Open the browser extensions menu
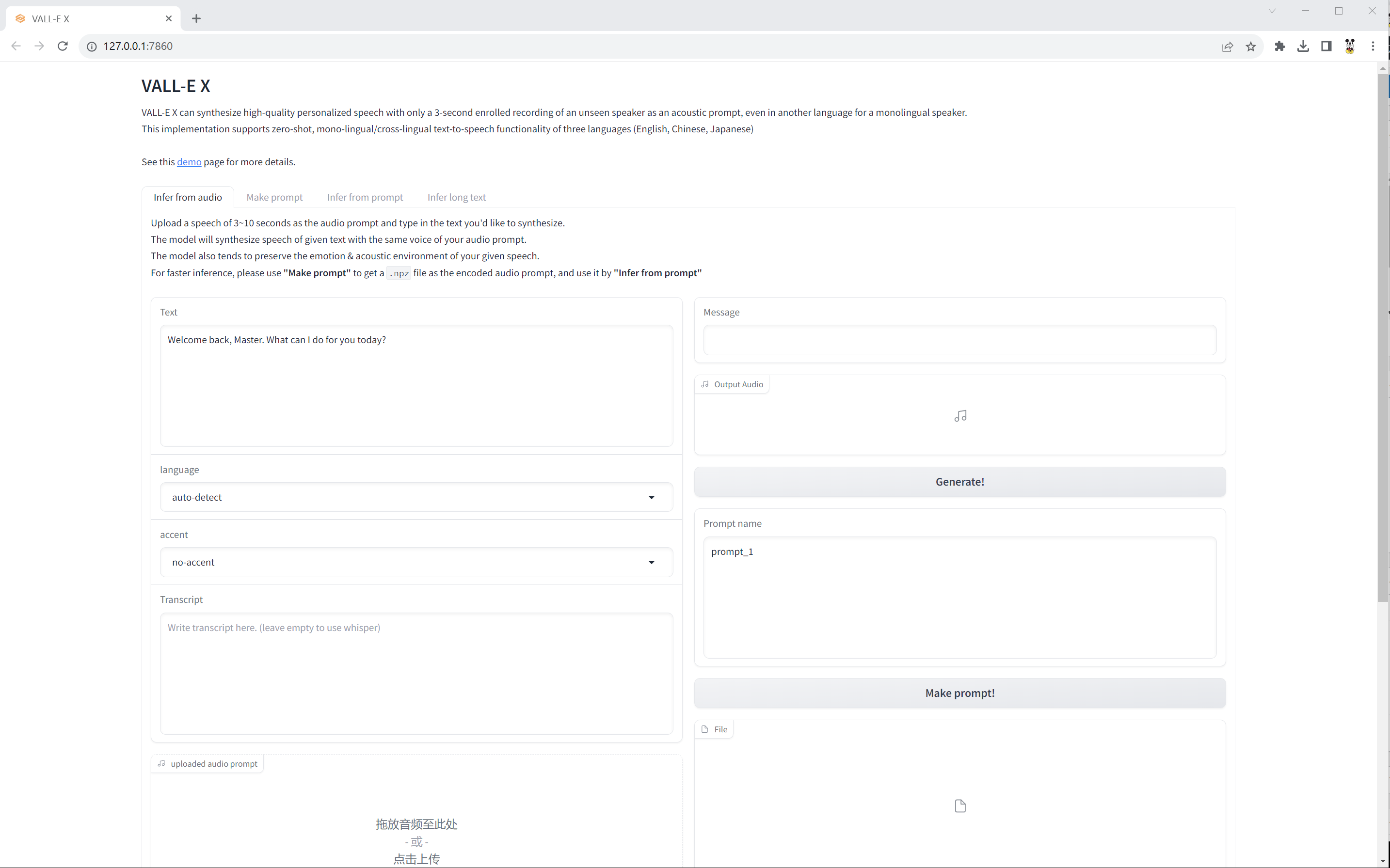1390x868 pixels. [x=1280, y=46]
